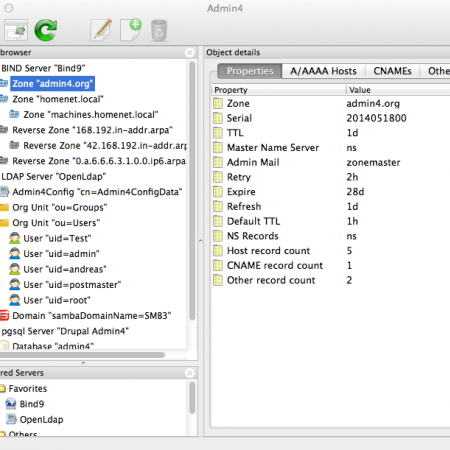Click the Host record count icon
Screen dimensions: 450x450
click(x=218, y=251)
